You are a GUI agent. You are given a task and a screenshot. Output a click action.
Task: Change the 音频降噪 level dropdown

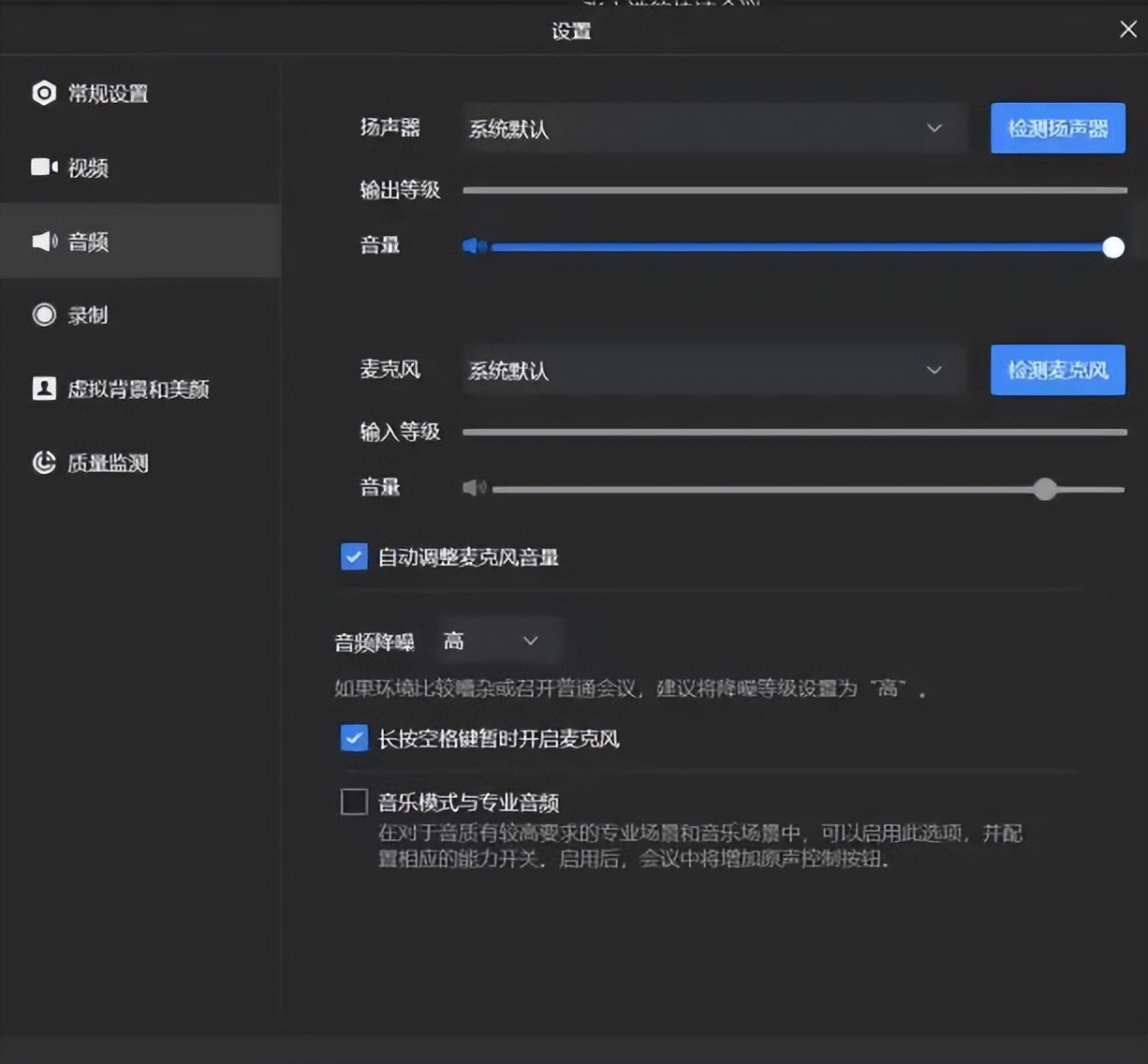tap(496, 640)
